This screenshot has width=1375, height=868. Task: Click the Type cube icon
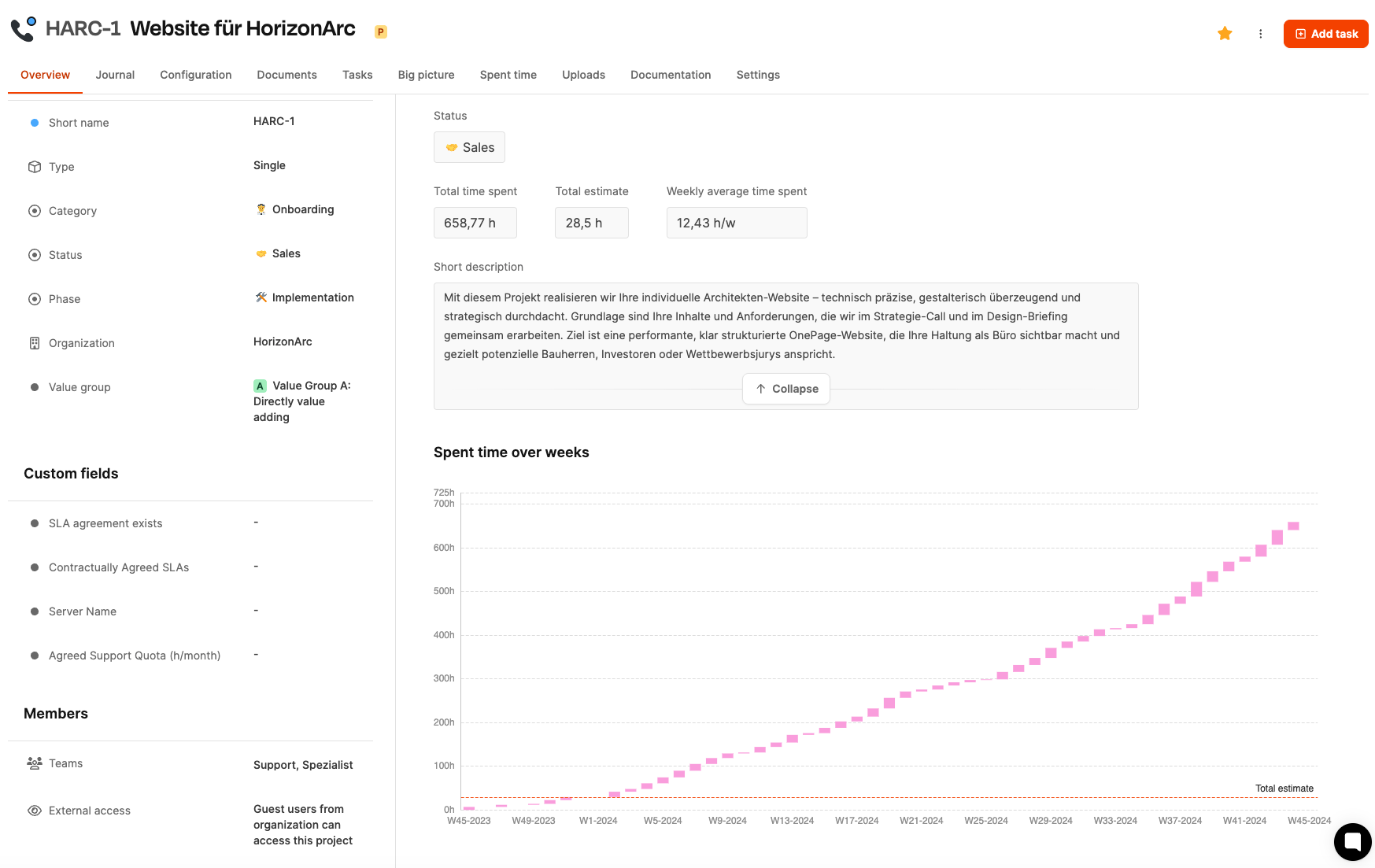(35, 167)
